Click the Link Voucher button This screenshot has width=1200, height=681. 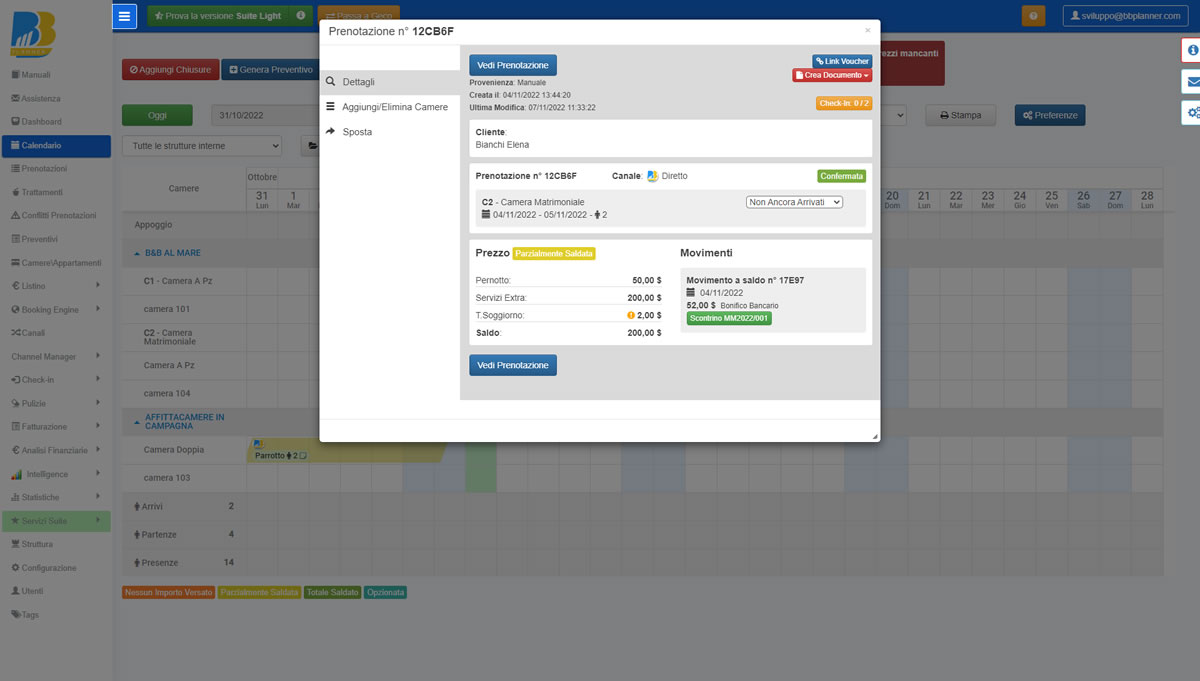click(x=841, y=61)
